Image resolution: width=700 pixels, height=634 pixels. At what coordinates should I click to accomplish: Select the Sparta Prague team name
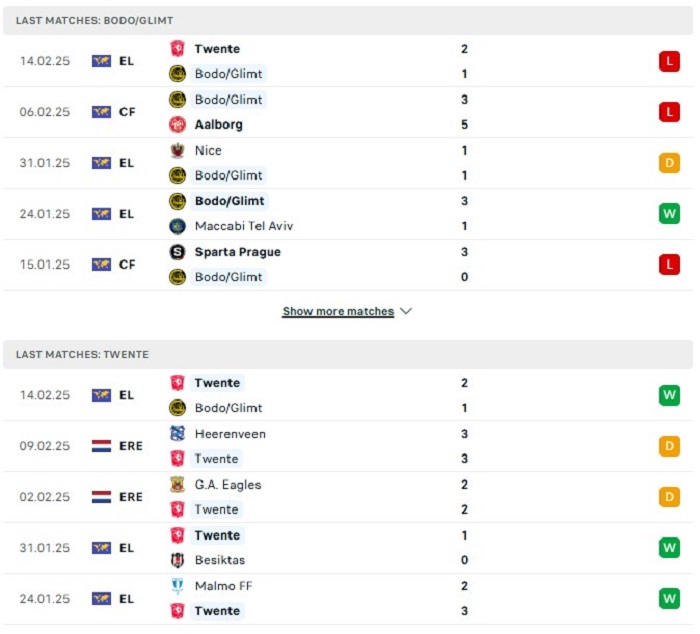pyautogui.click(x=237, y=252)
